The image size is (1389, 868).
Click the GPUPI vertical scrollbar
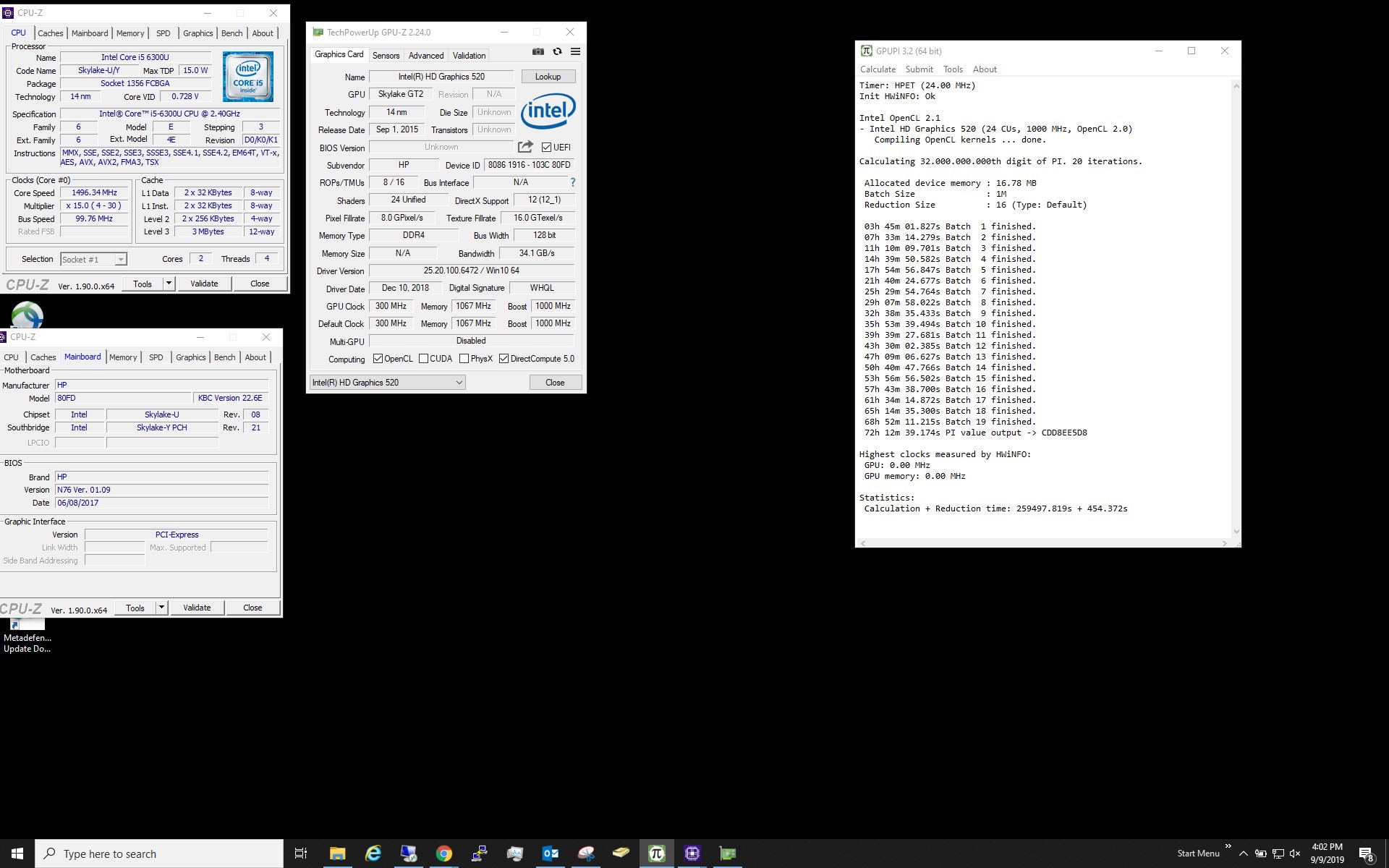[1236, 308]
